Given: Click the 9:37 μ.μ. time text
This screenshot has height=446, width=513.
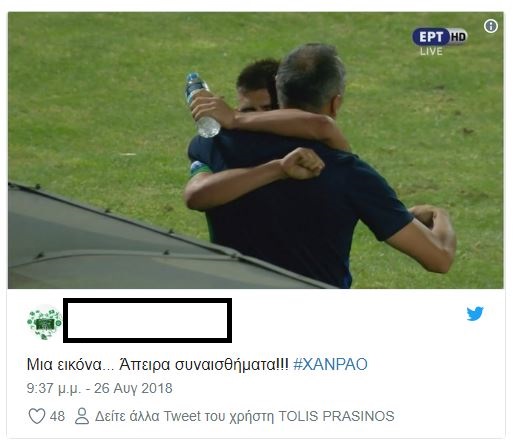Looking at the screenshot, I should click(54, 388).
